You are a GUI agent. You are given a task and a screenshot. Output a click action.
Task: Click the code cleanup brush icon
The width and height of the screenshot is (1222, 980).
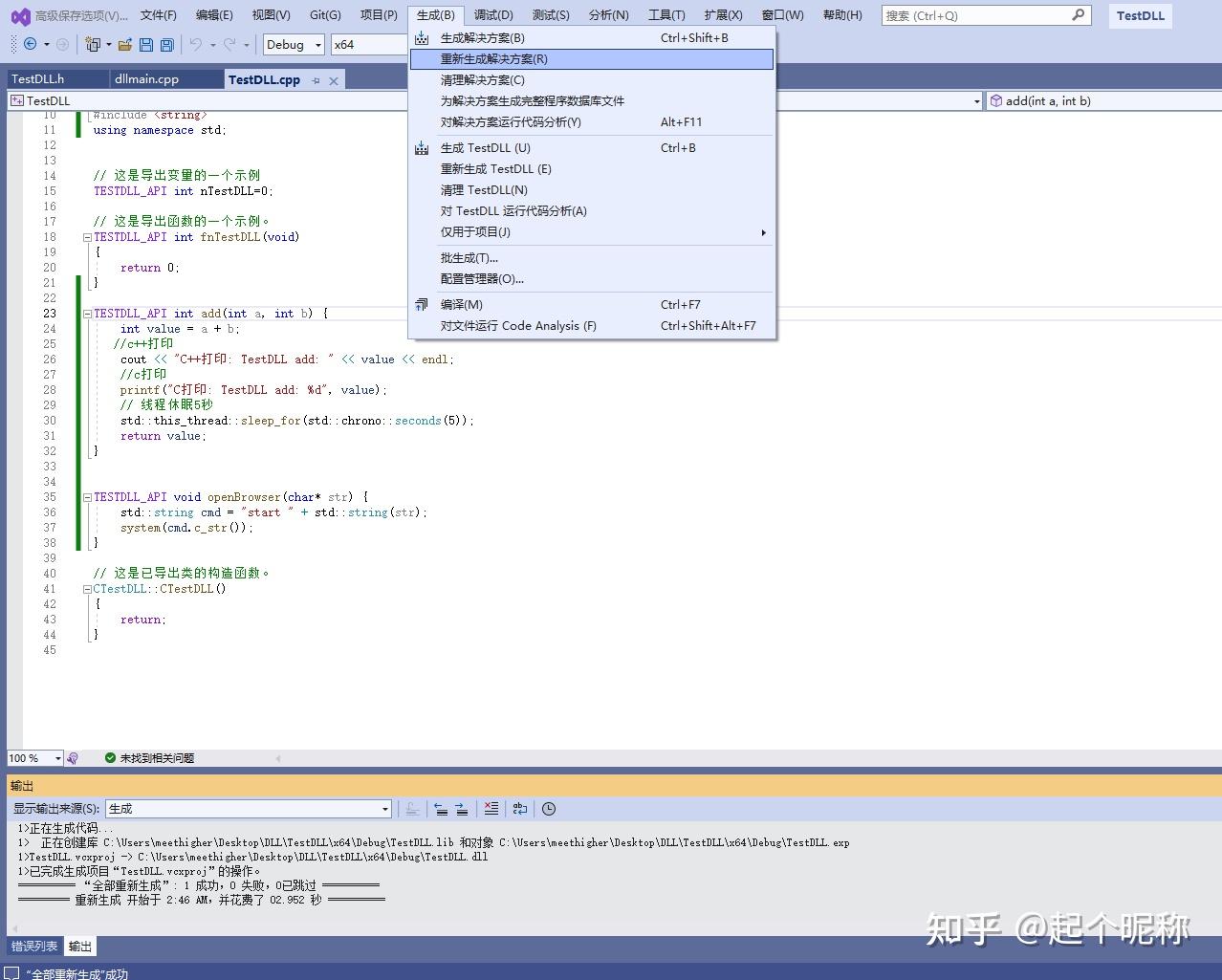tap(73, 758)
